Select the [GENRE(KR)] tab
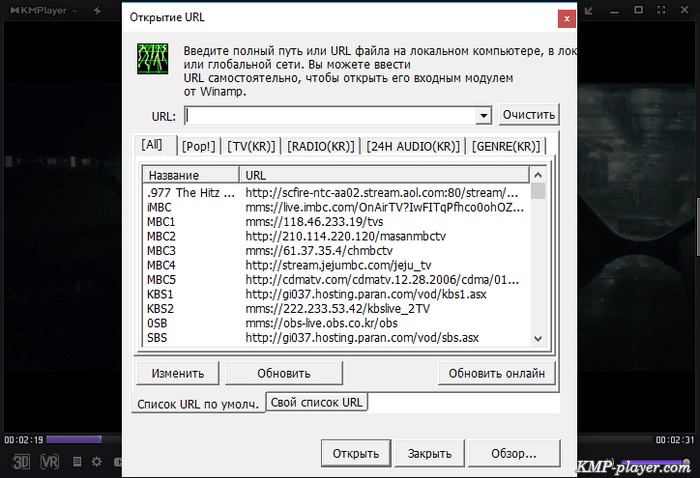Image resolution: width=700 pixels, height=478 pixels. (506, 146)
